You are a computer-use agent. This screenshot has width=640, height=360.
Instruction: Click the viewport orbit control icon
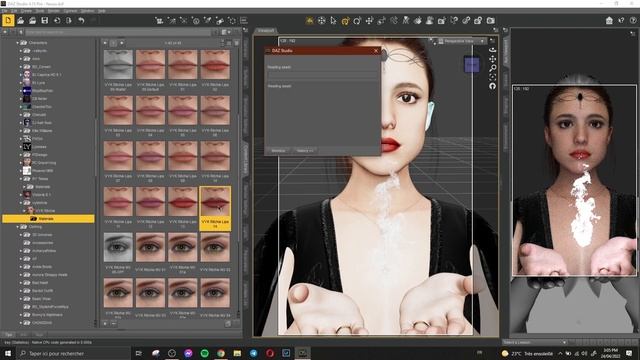[493, 50]
